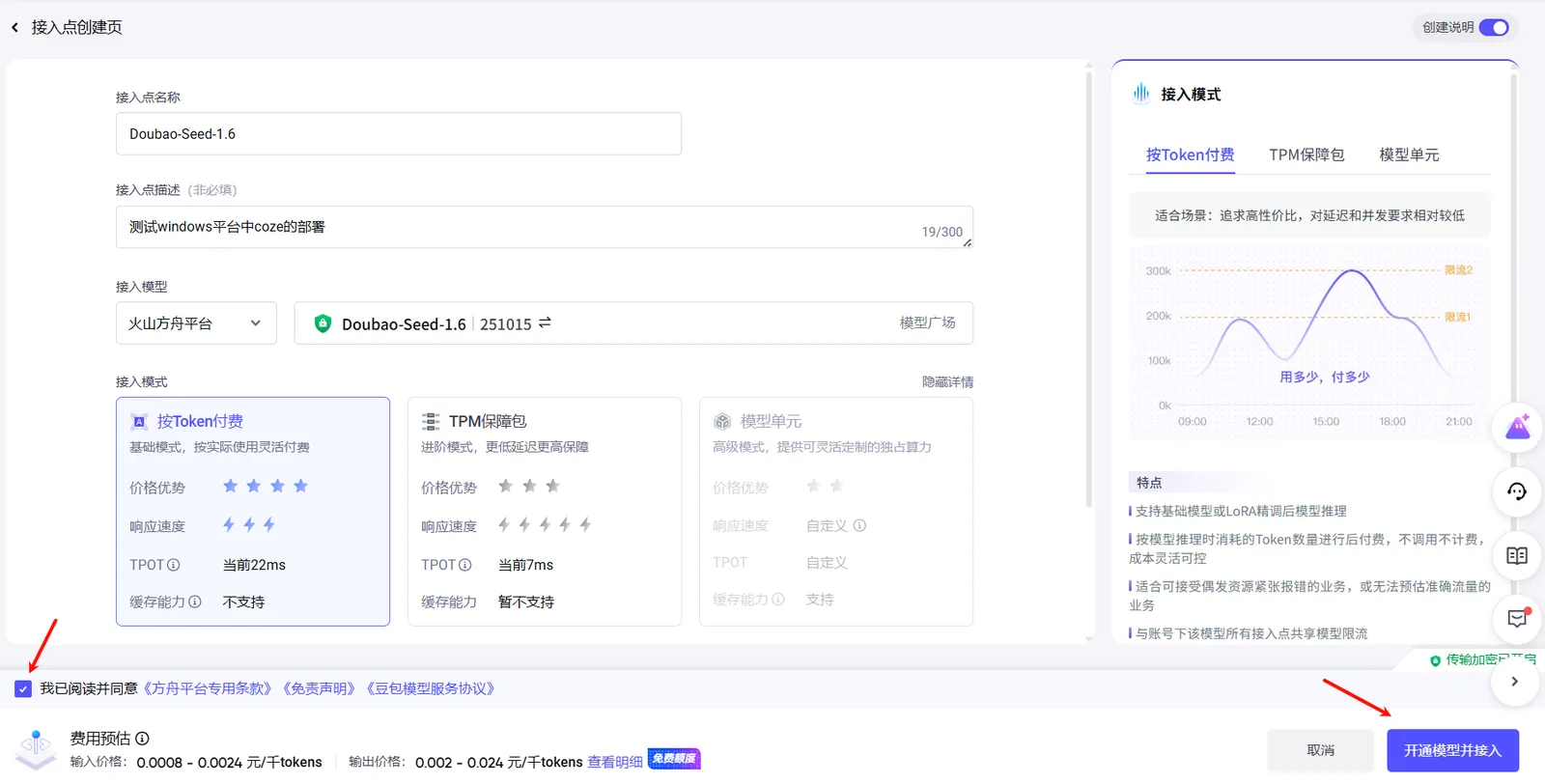Expand the floating chevron arrow at right edge

(x=1514, y=682)
